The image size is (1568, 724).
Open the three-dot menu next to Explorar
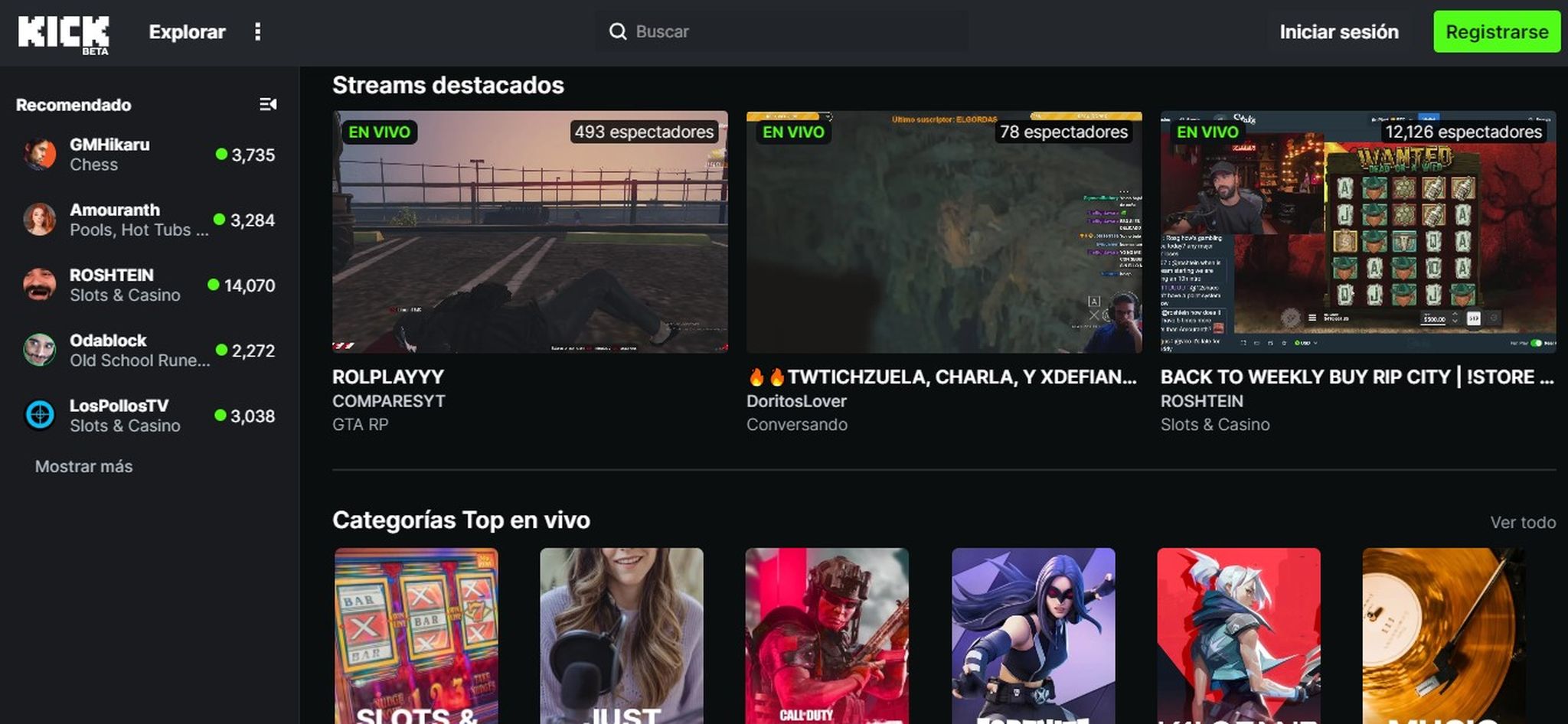(x=257, y=31)
